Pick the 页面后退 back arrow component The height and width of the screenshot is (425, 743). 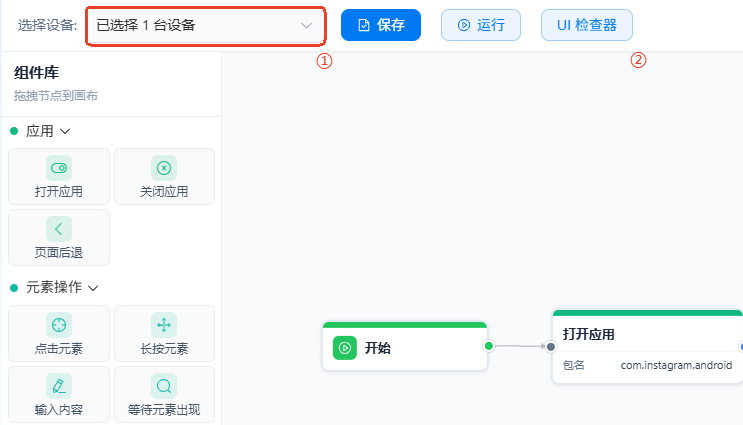click(59, 229)
